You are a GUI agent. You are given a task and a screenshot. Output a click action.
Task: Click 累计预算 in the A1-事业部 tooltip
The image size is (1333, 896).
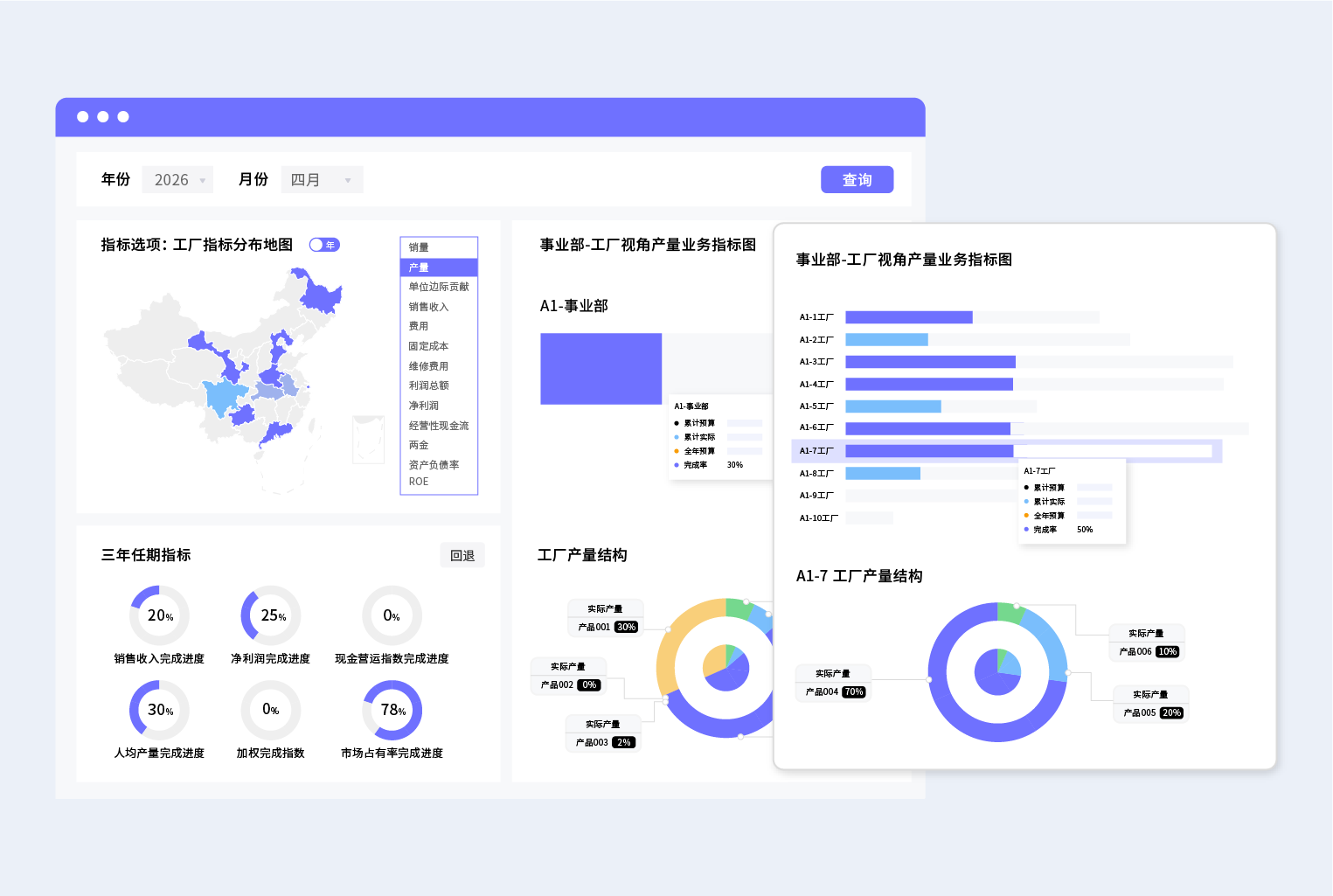click(x=699, y=423)
